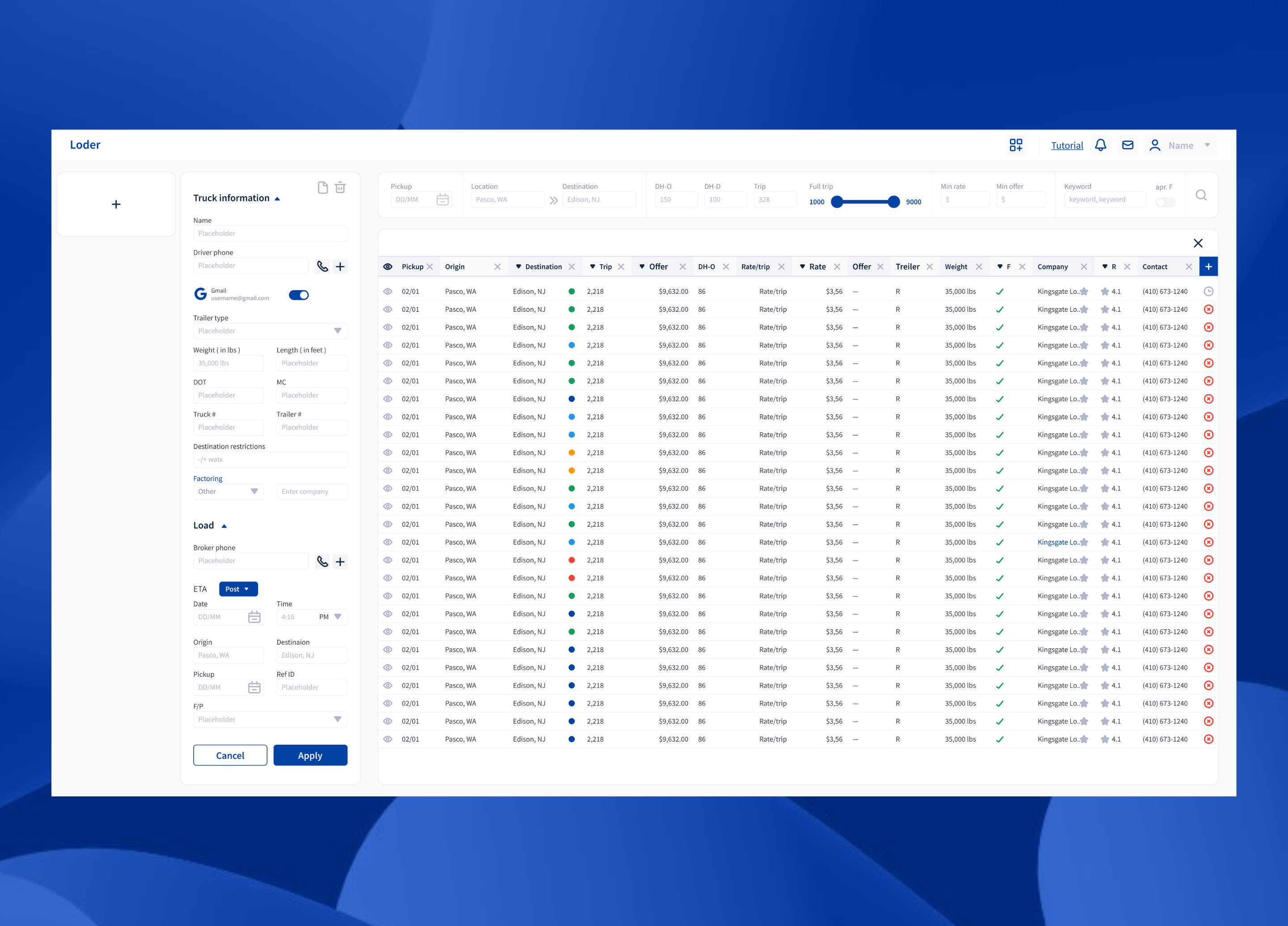Toggle the Gmail account switch
The image size is (1288, 926).
299,295
